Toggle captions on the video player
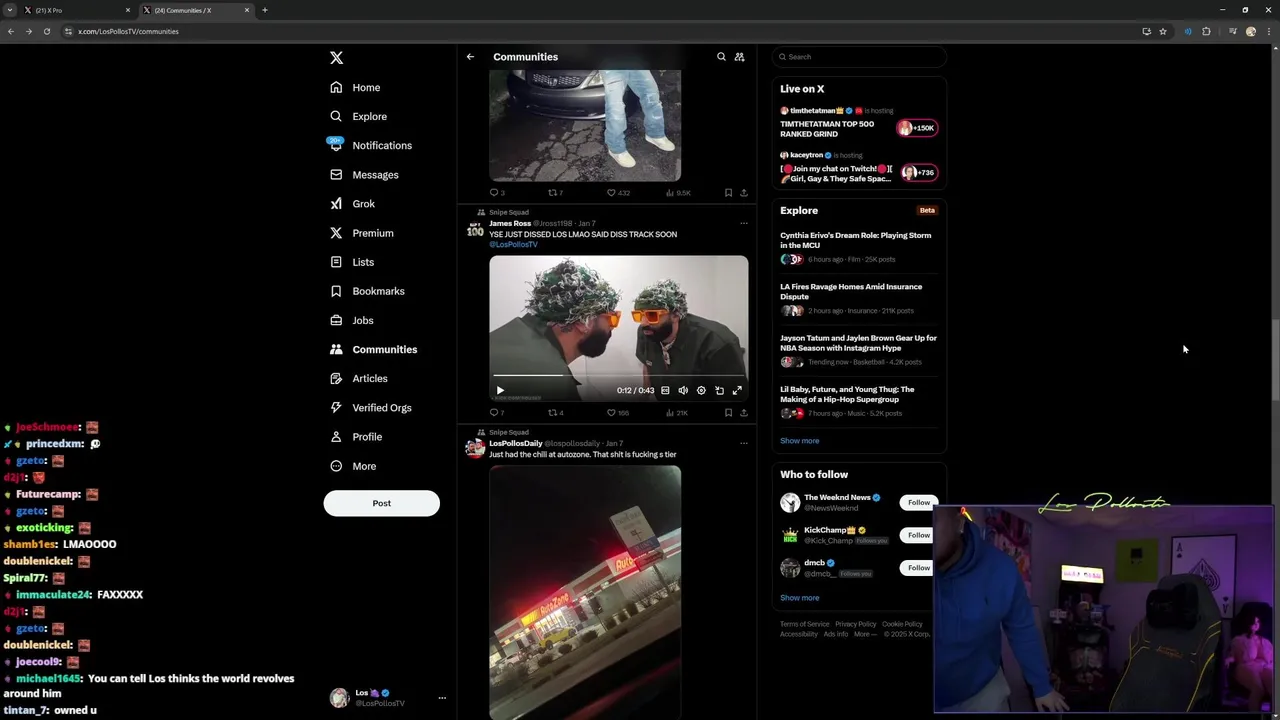Viewport: 1280px width, 720px height. [x=665, y=390]
